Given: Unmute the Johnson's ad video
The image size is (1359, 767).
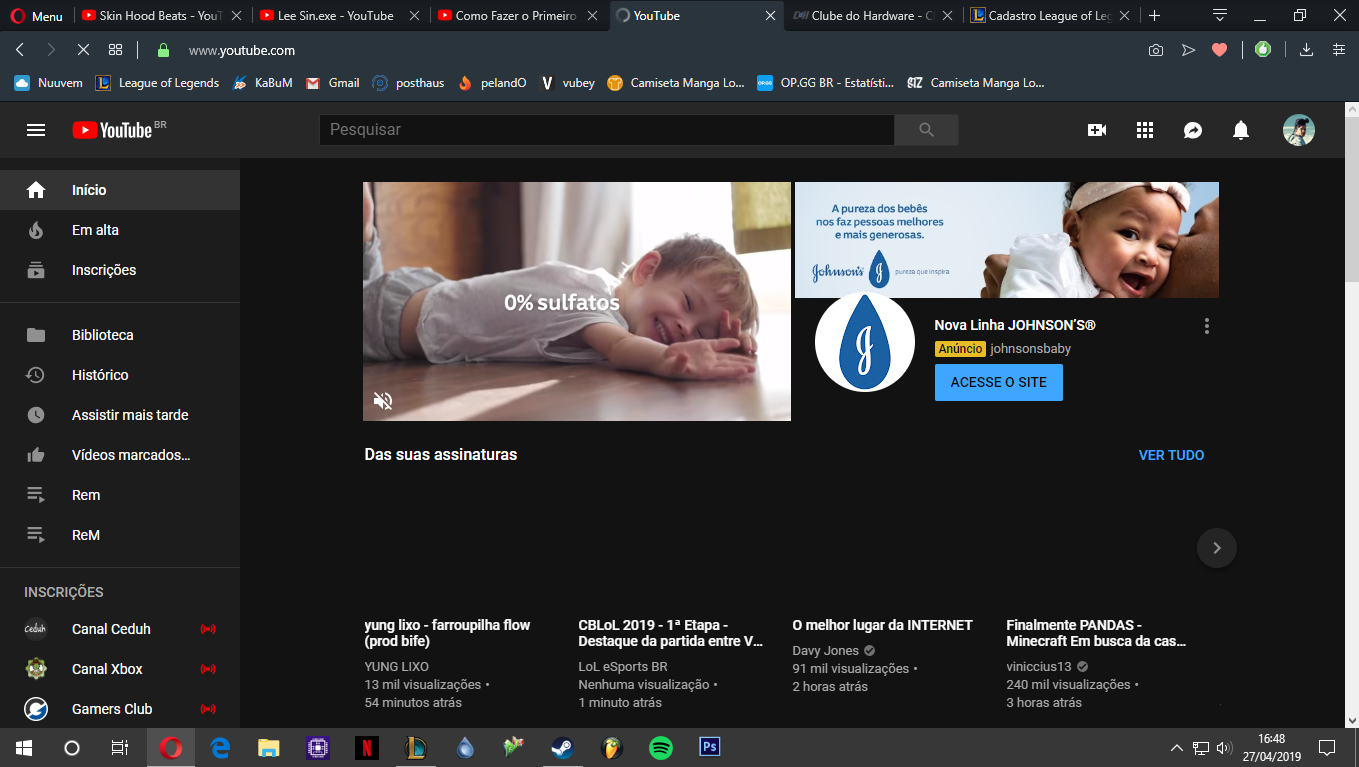Looking at the screenshot, I should [x=383, y=401].
